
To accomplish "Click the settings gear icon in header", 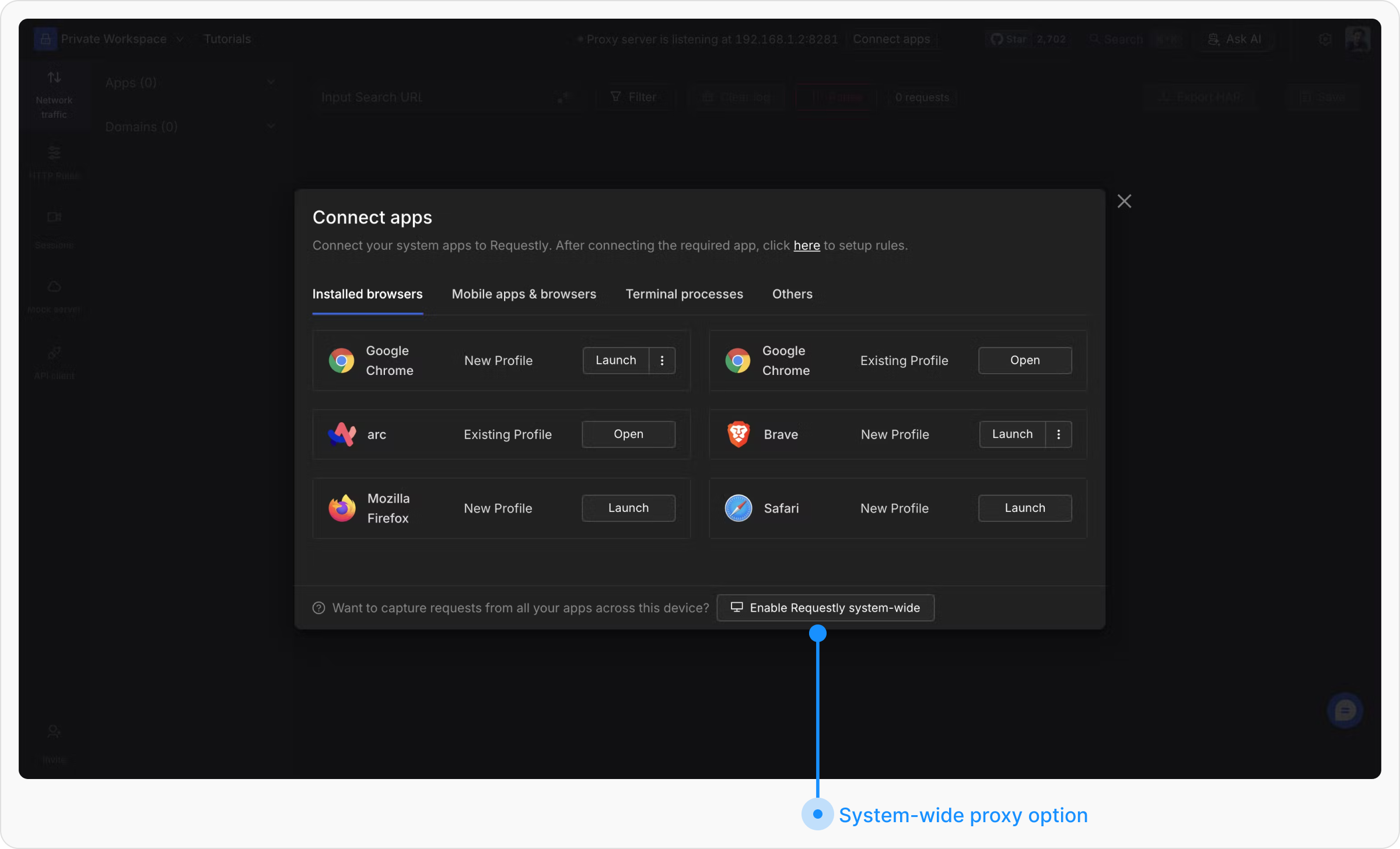I will (x=1325, y=39).
